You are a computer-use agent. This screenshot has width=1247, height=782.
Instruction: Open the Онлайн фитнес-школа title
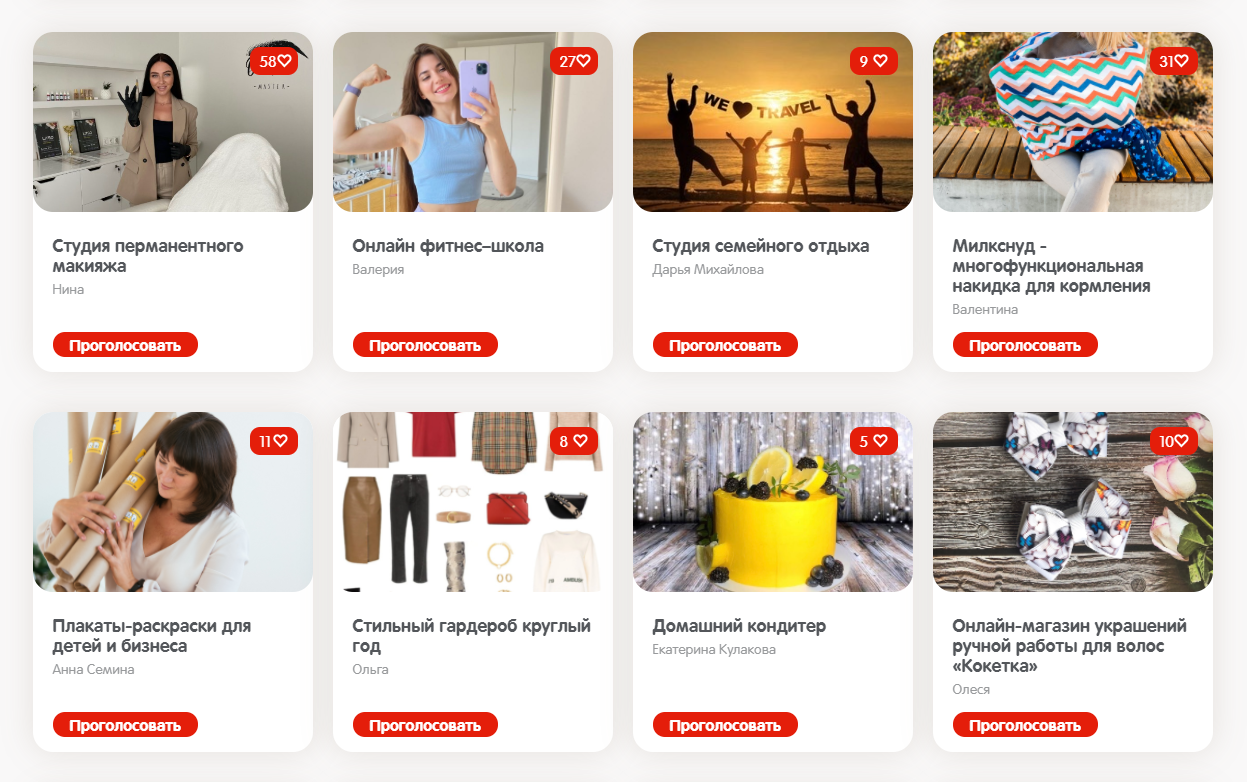coord(448,246)
